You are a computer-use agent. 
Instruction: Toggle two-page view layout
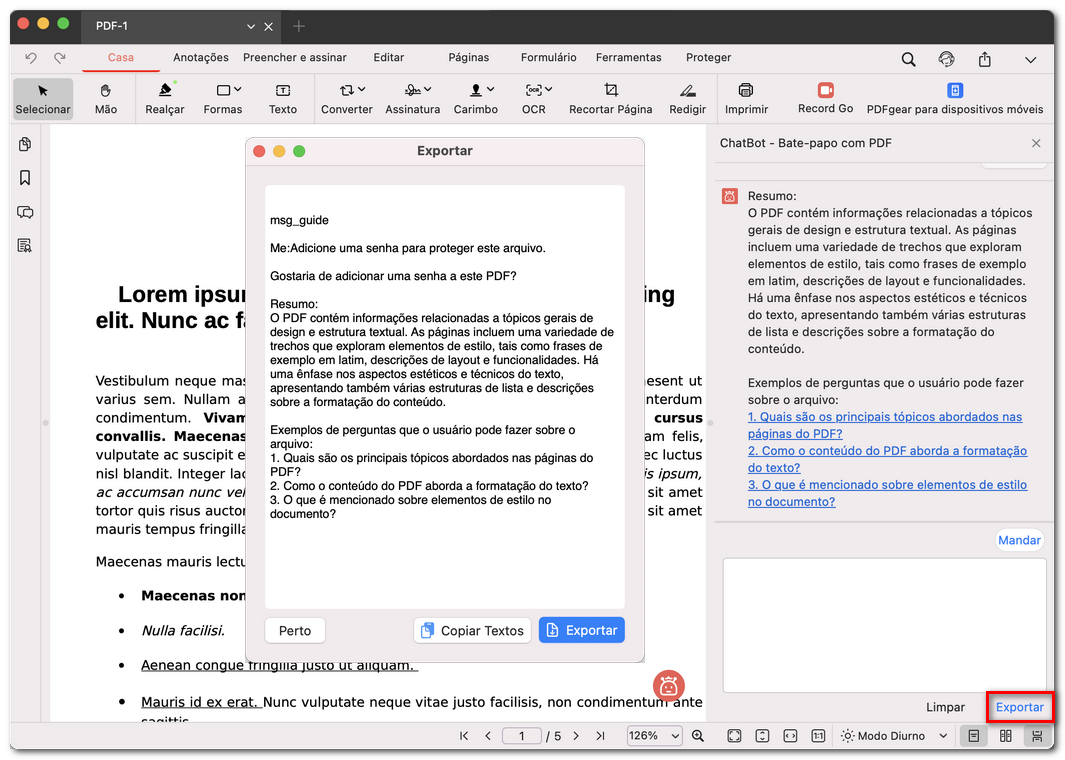(1006, 736)
